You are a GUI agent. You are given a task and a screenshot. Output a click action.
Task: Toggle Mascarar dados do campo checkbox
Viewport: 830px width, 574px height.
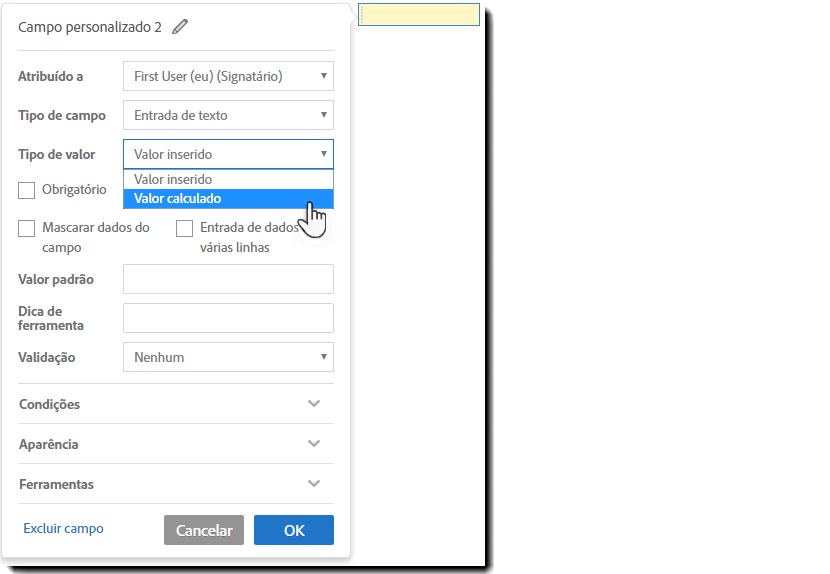tap(27, 228)
